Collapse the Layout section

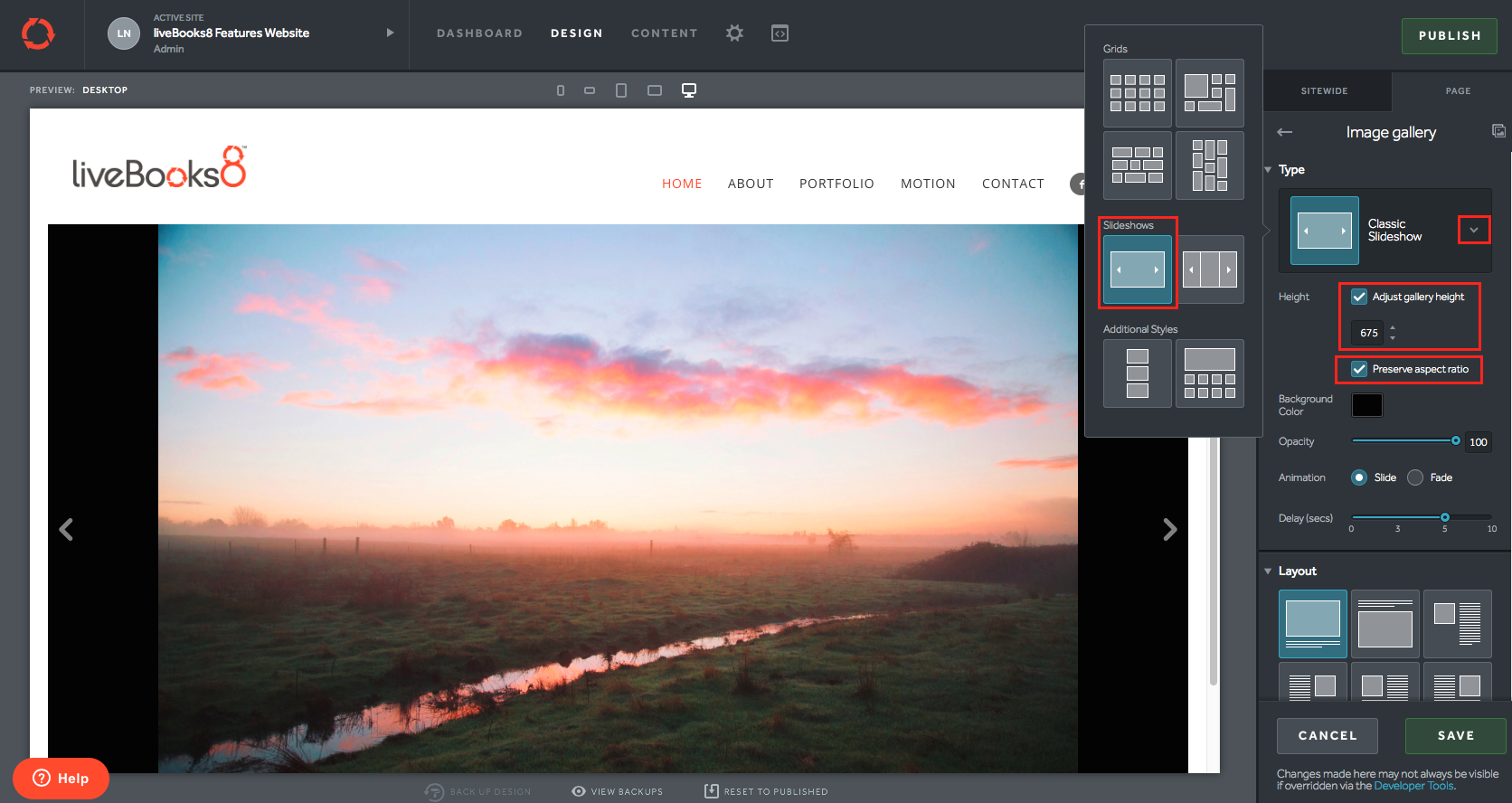(1268, 572)
